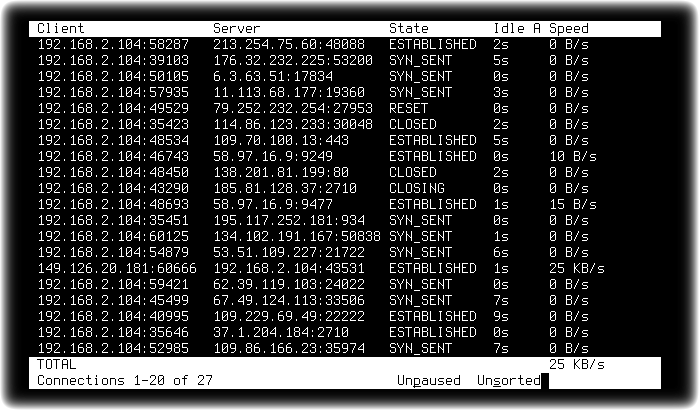Select server 192.168.2.104:43531
The image size is (699, 410).
(288, 269)
